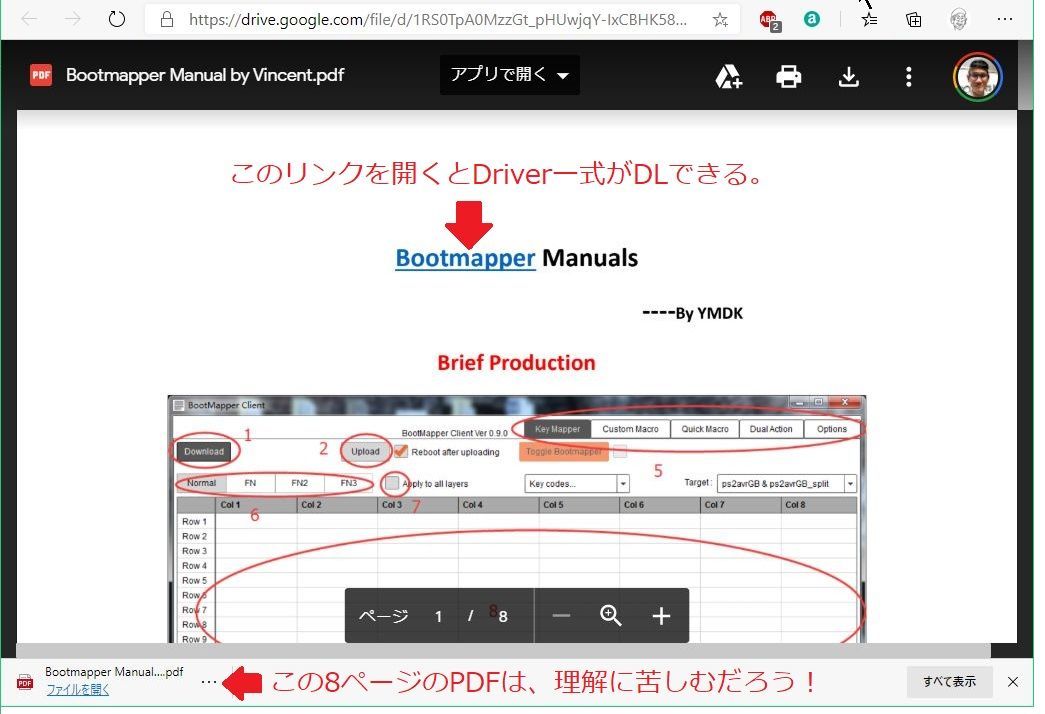Click the Upload button in BootMapper image

click(x=365, y=451)
